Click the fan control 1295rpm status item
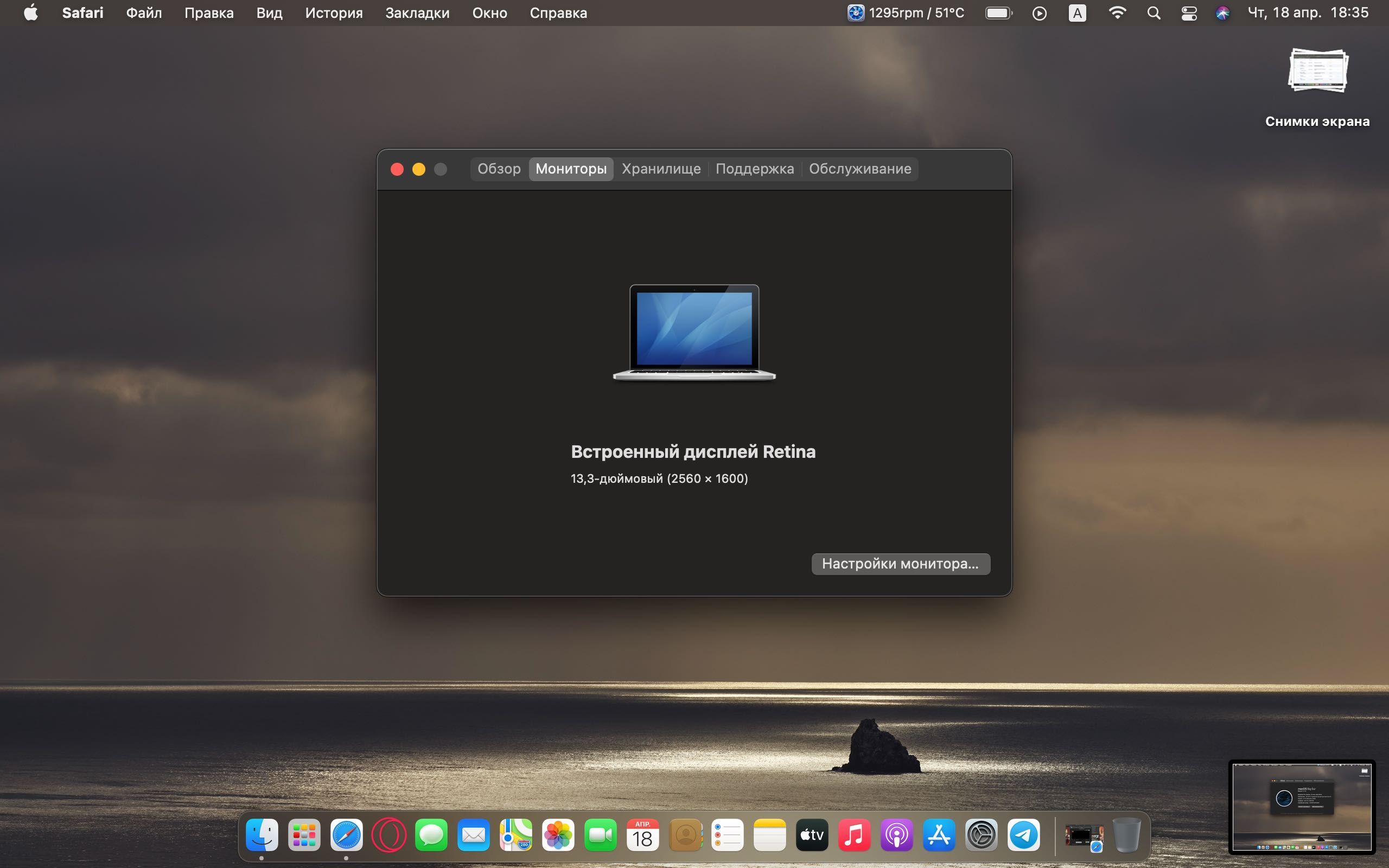 coord(906,12)
